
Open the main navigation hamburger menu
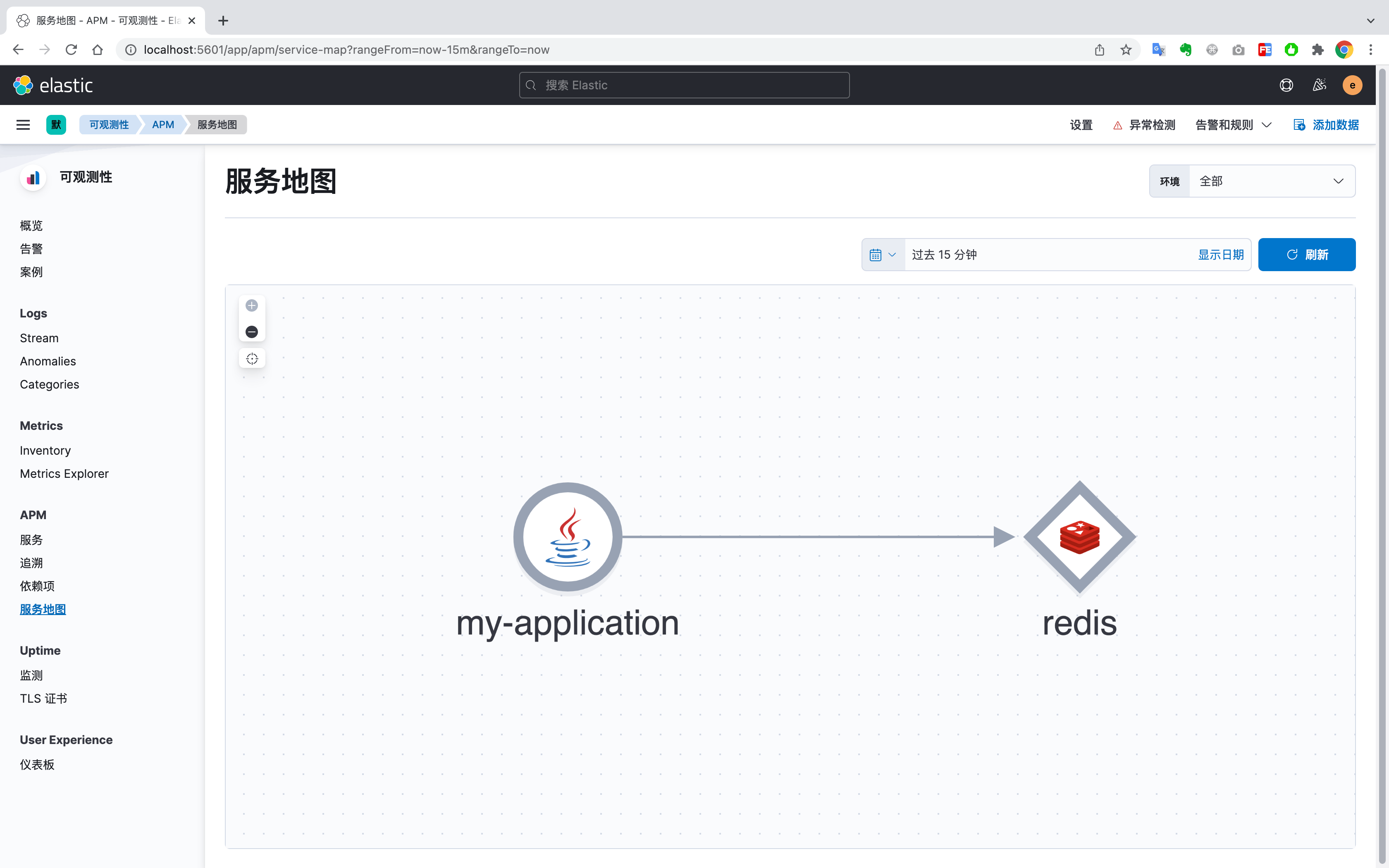[23, 124]
